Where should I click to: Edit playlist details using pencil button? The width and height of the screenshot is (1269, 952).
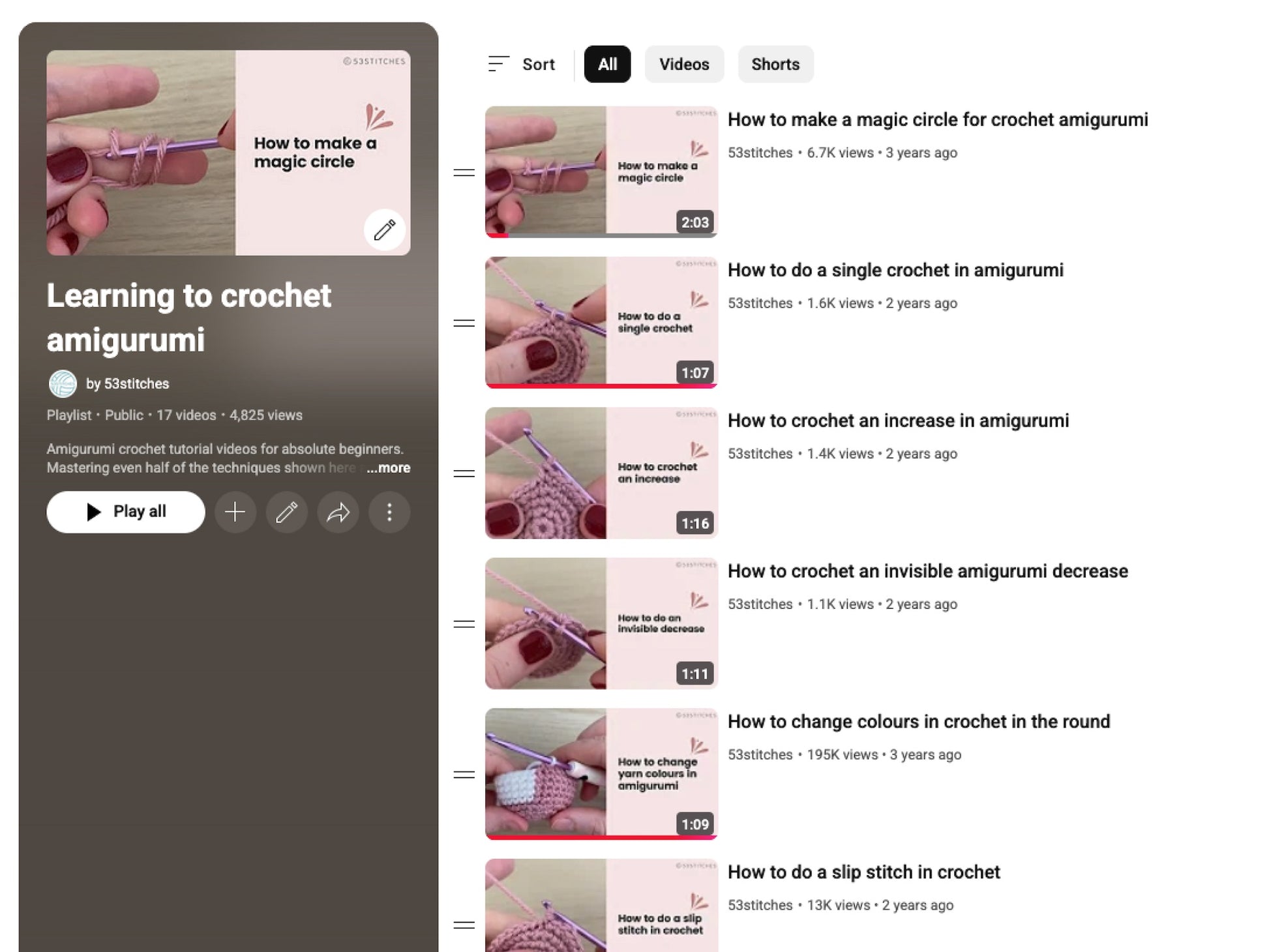286,512
